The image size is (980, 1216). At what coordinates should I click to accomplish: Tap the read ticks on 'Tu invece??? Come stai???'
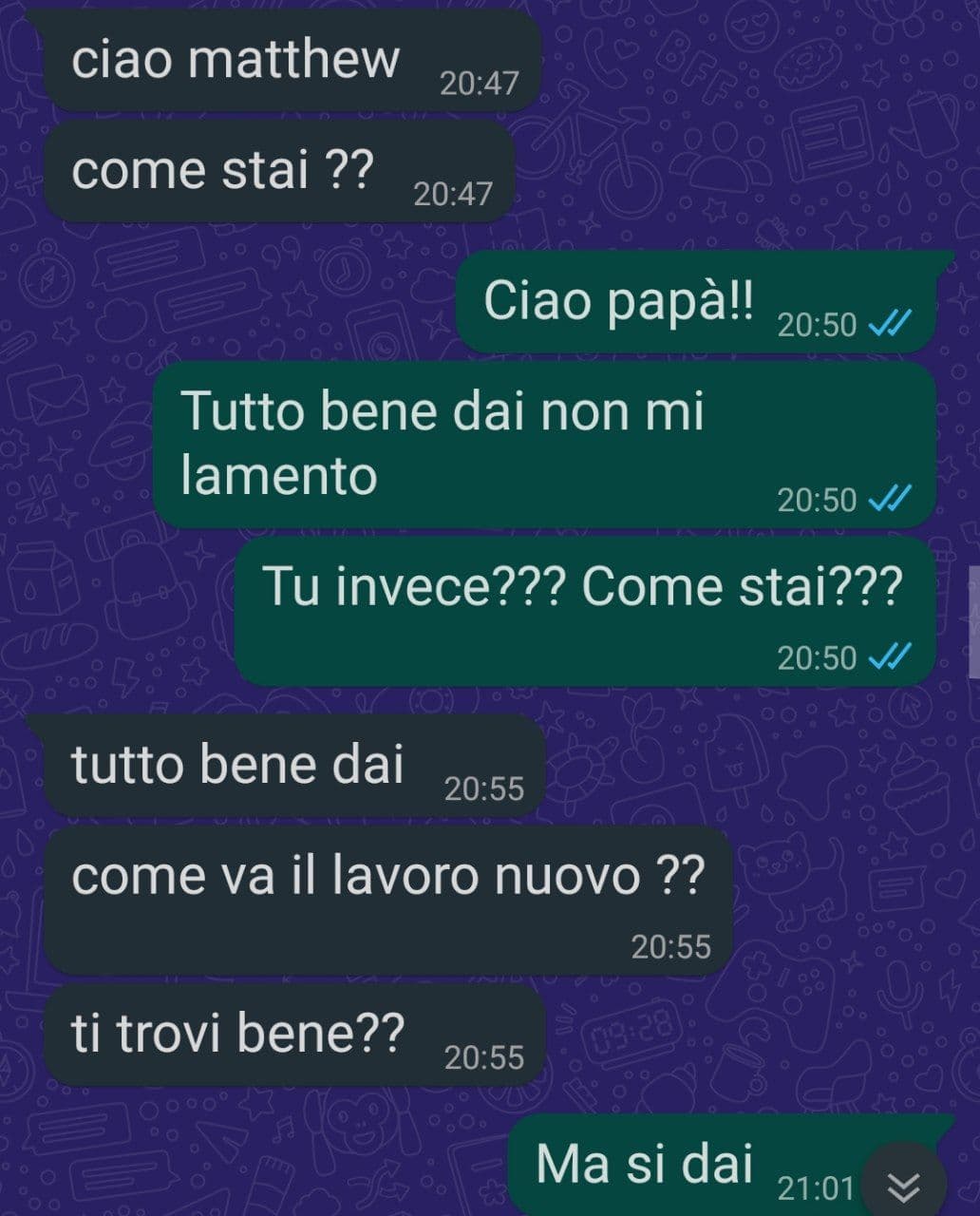[891, 656]
